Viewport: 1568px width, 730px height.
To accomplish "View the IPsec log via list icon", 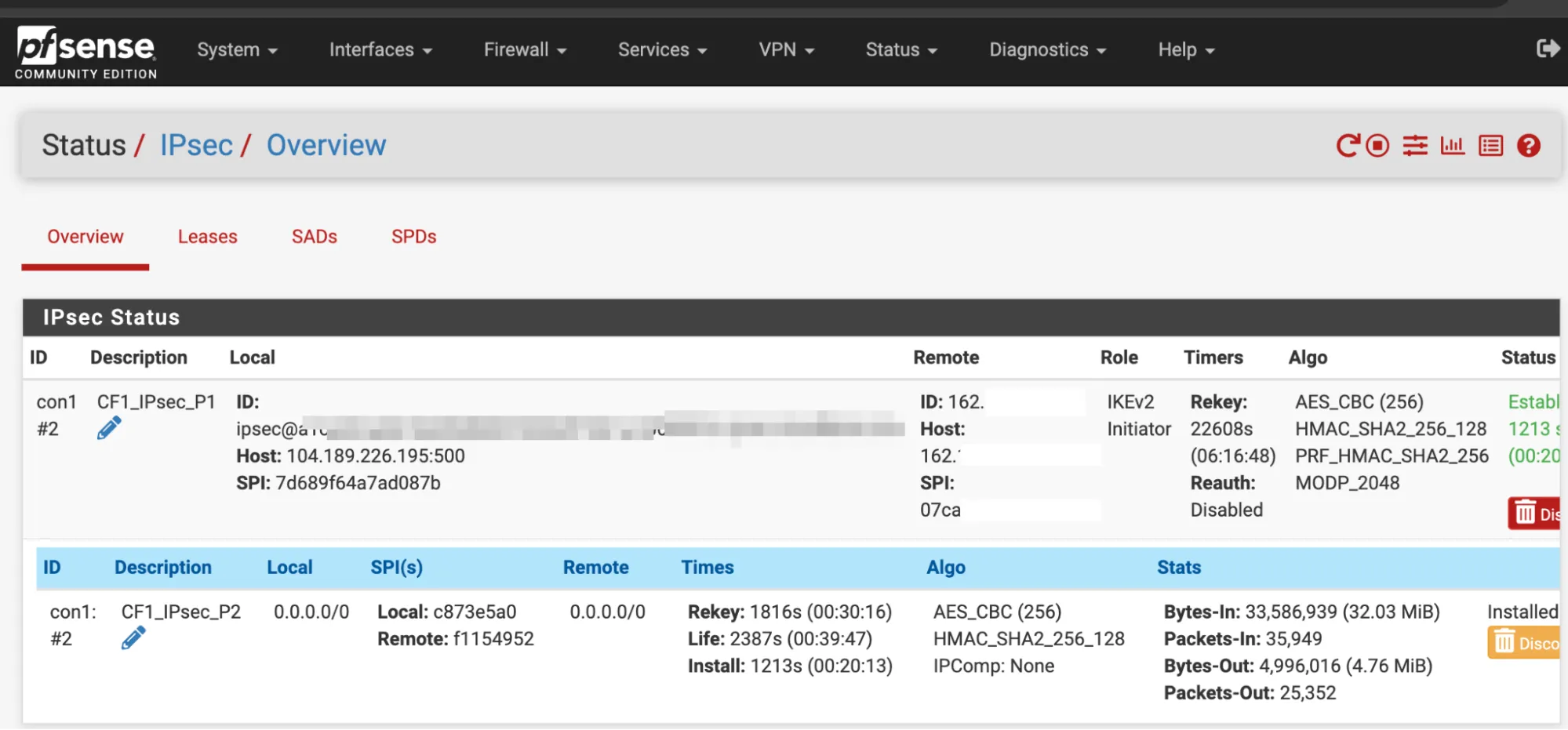I will click(x=1490, y=145).
